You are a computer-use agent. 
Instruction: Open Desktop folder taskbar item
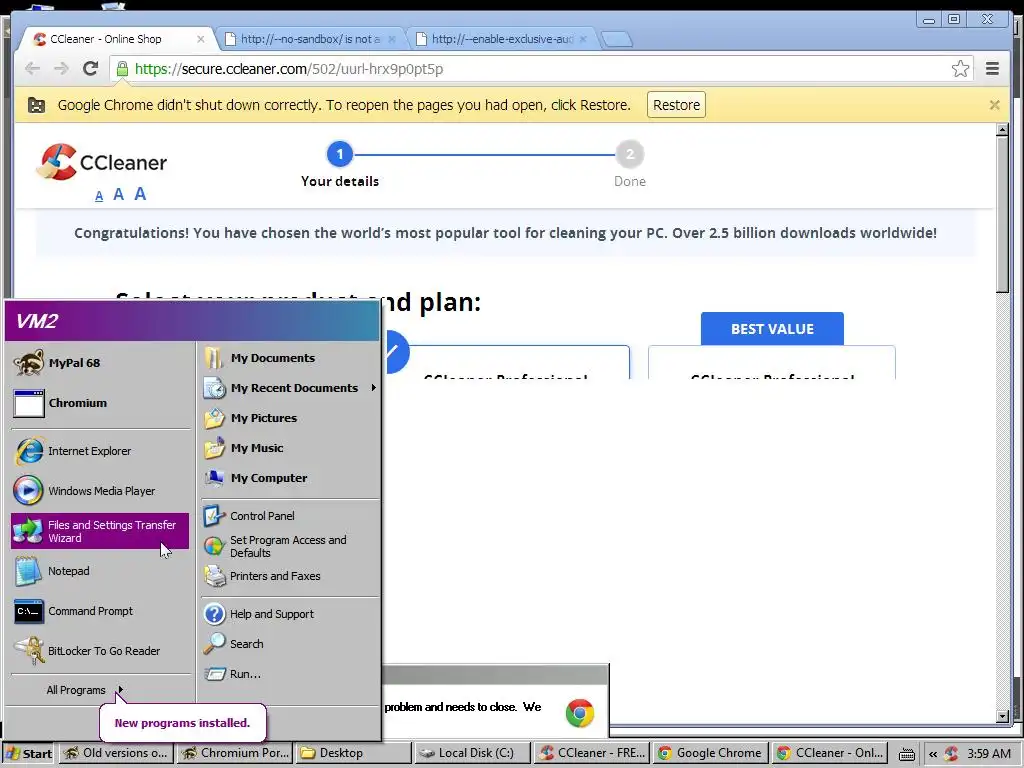[x=353, y=753]
